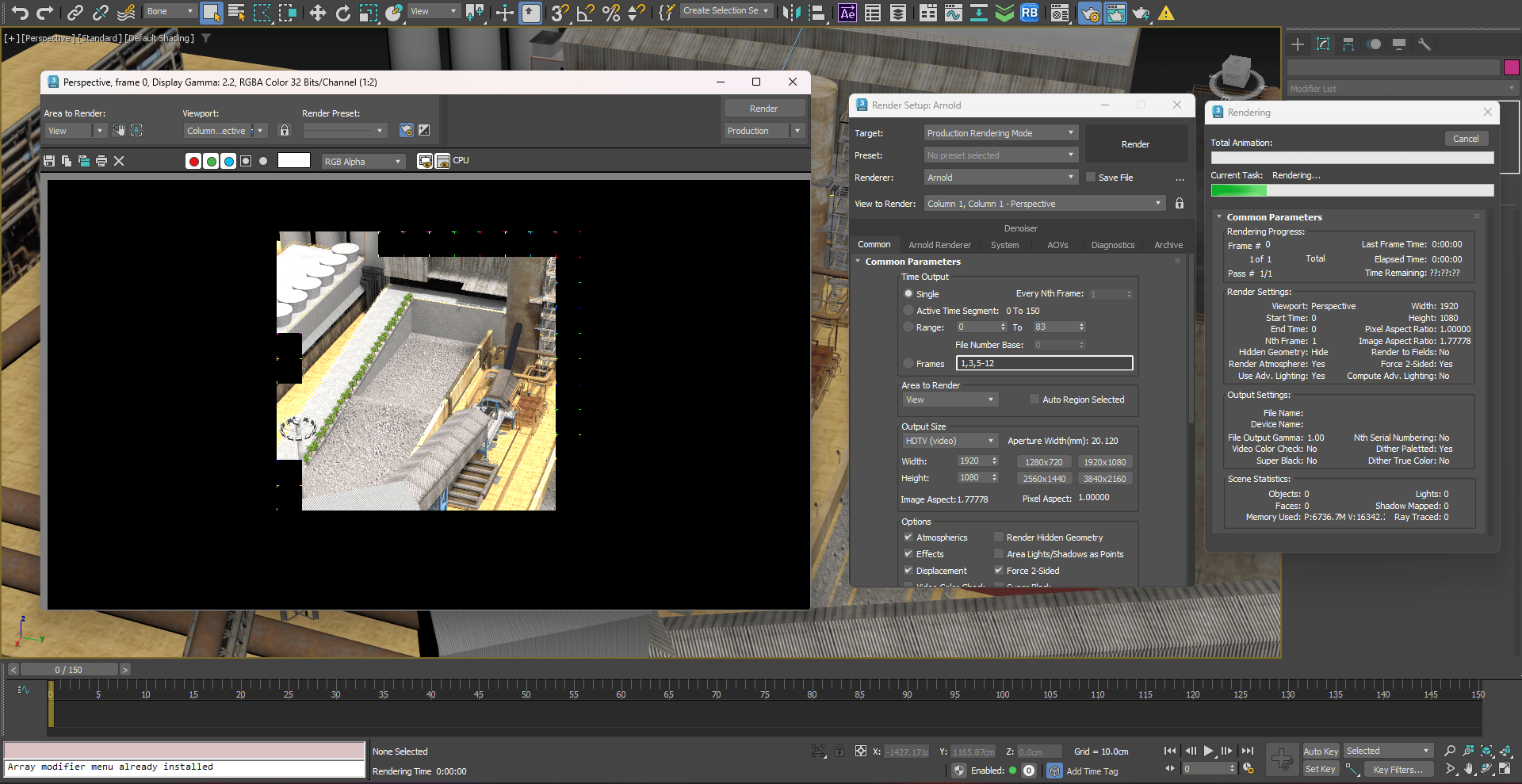
Task: Print the rendered image
Action: tap(101, 160)
